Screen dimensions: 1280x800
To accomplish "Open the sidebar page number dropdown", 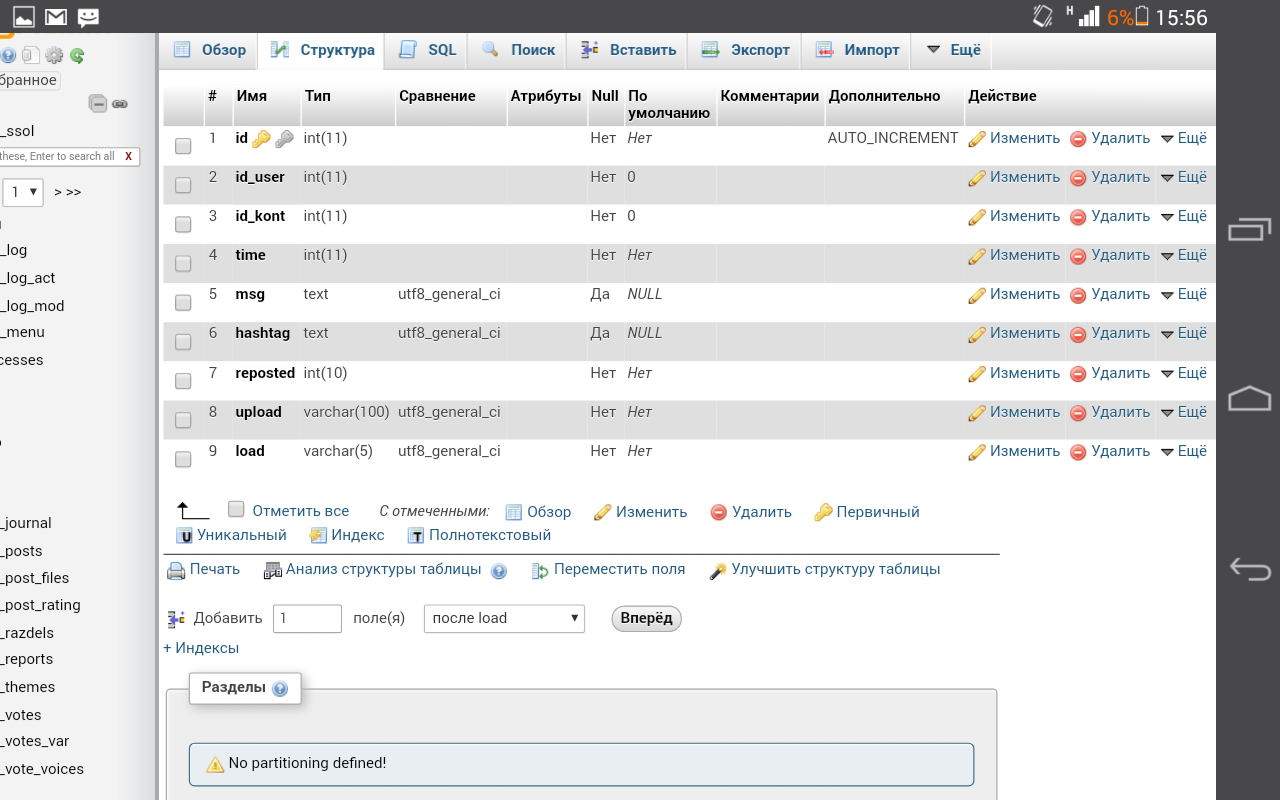I will (24, 192).
